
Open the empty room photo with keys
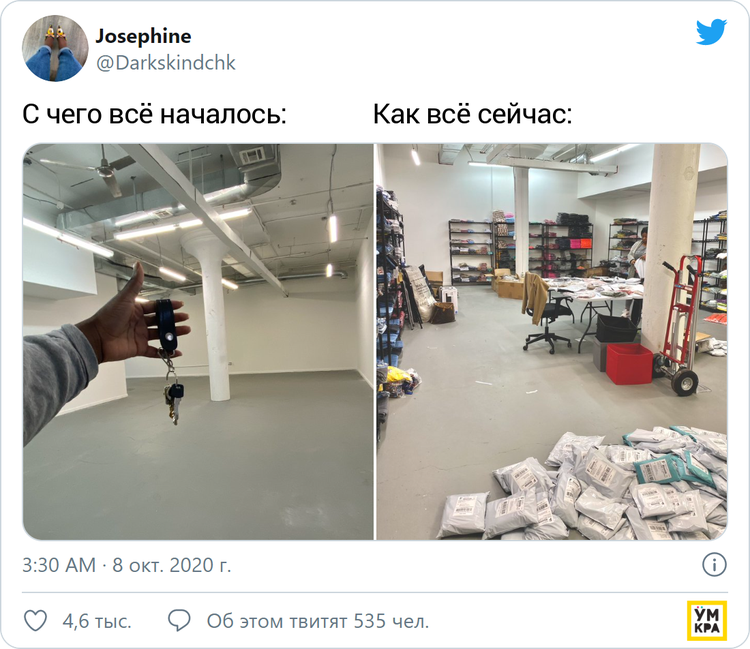[198, 341]
